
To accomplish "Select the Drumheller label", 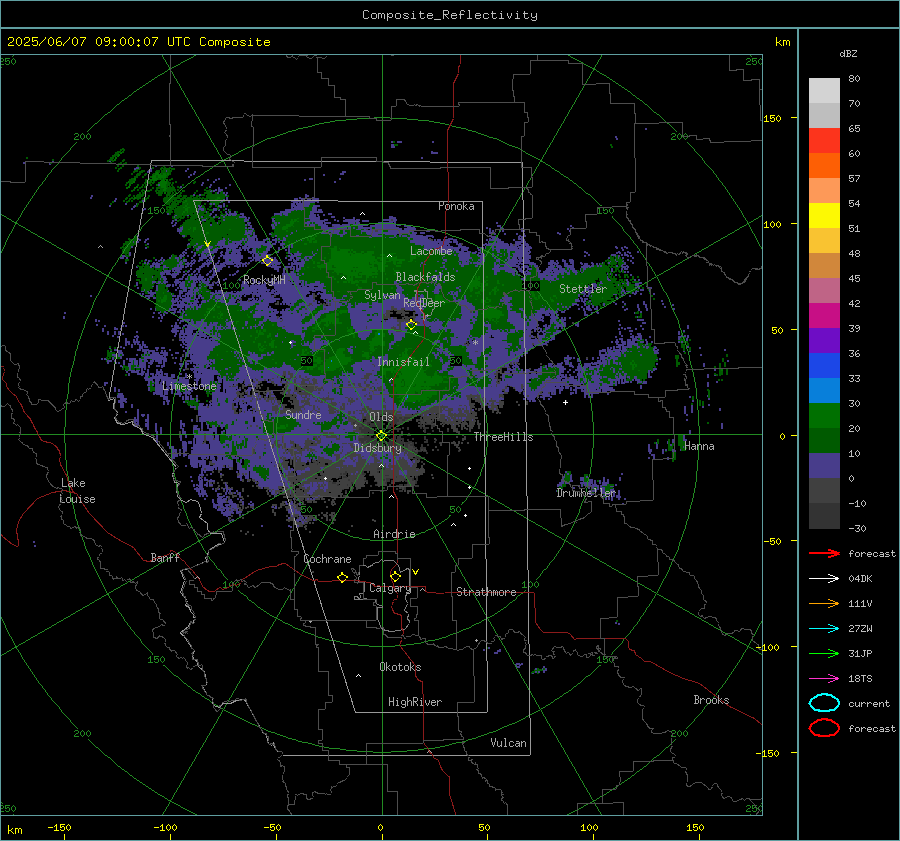I will point(585,493).
